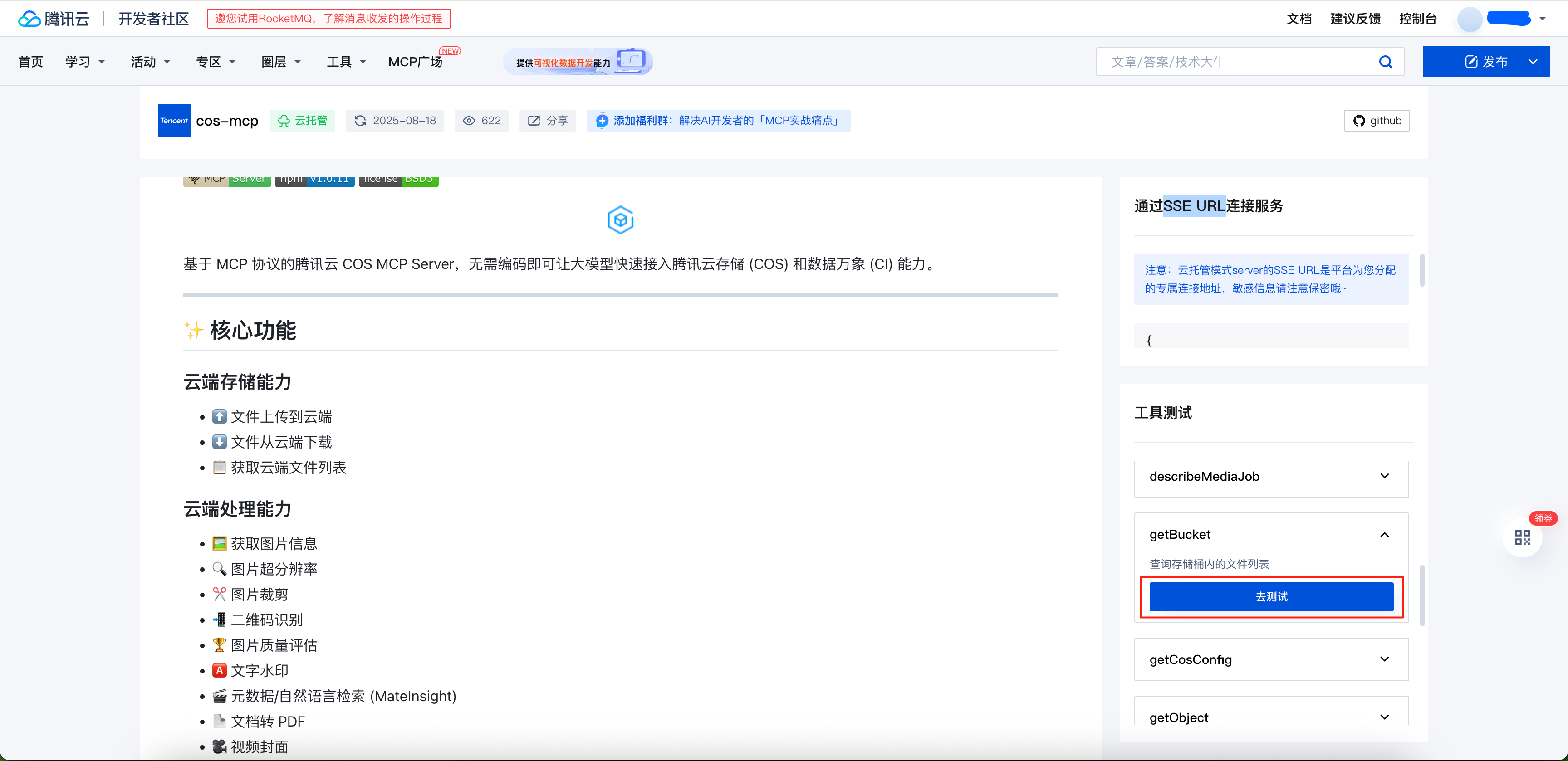The width and height of the screenshot is (1568, 761).
Task: Click the 去测试 button under getBucket
Action: (x=1270, y=596)
